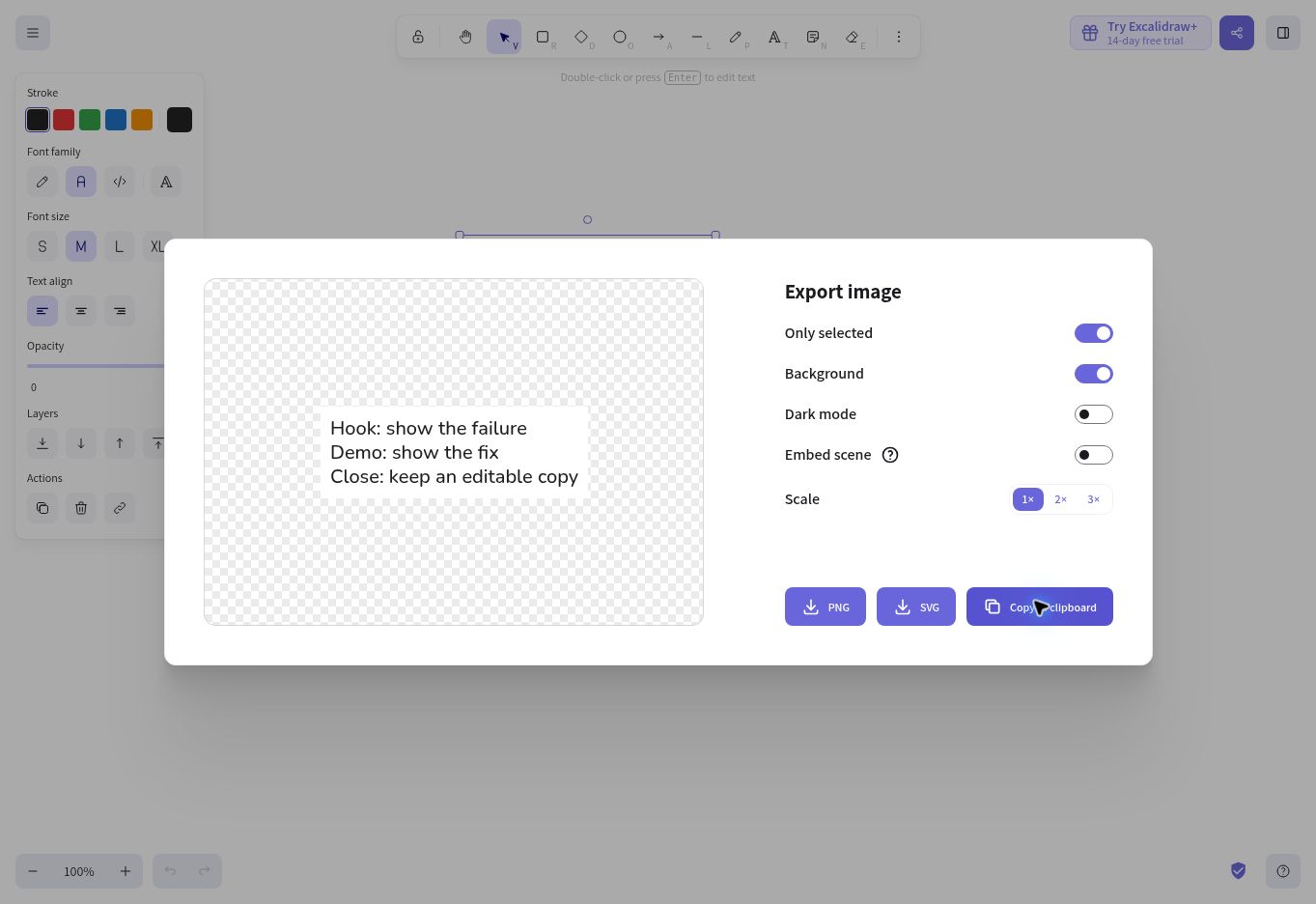
Task: Select the 2× scale option
Action: (1060, 499)
